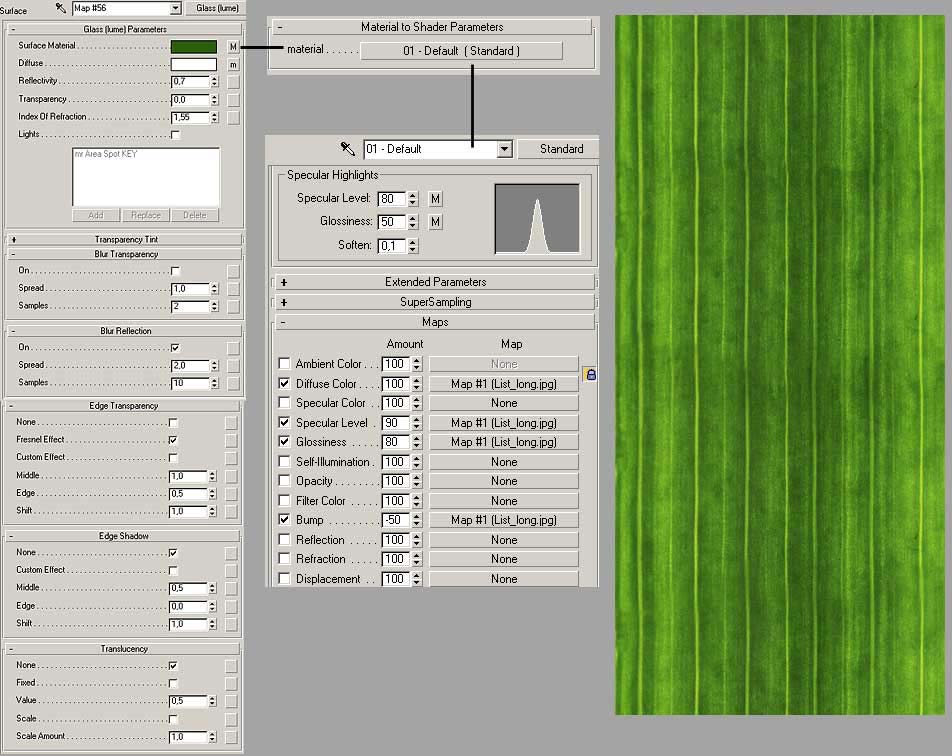The height and width of the screenshot is (756, 952).
Task: Collapse the Maps rollout header
Action: (433, 322)
